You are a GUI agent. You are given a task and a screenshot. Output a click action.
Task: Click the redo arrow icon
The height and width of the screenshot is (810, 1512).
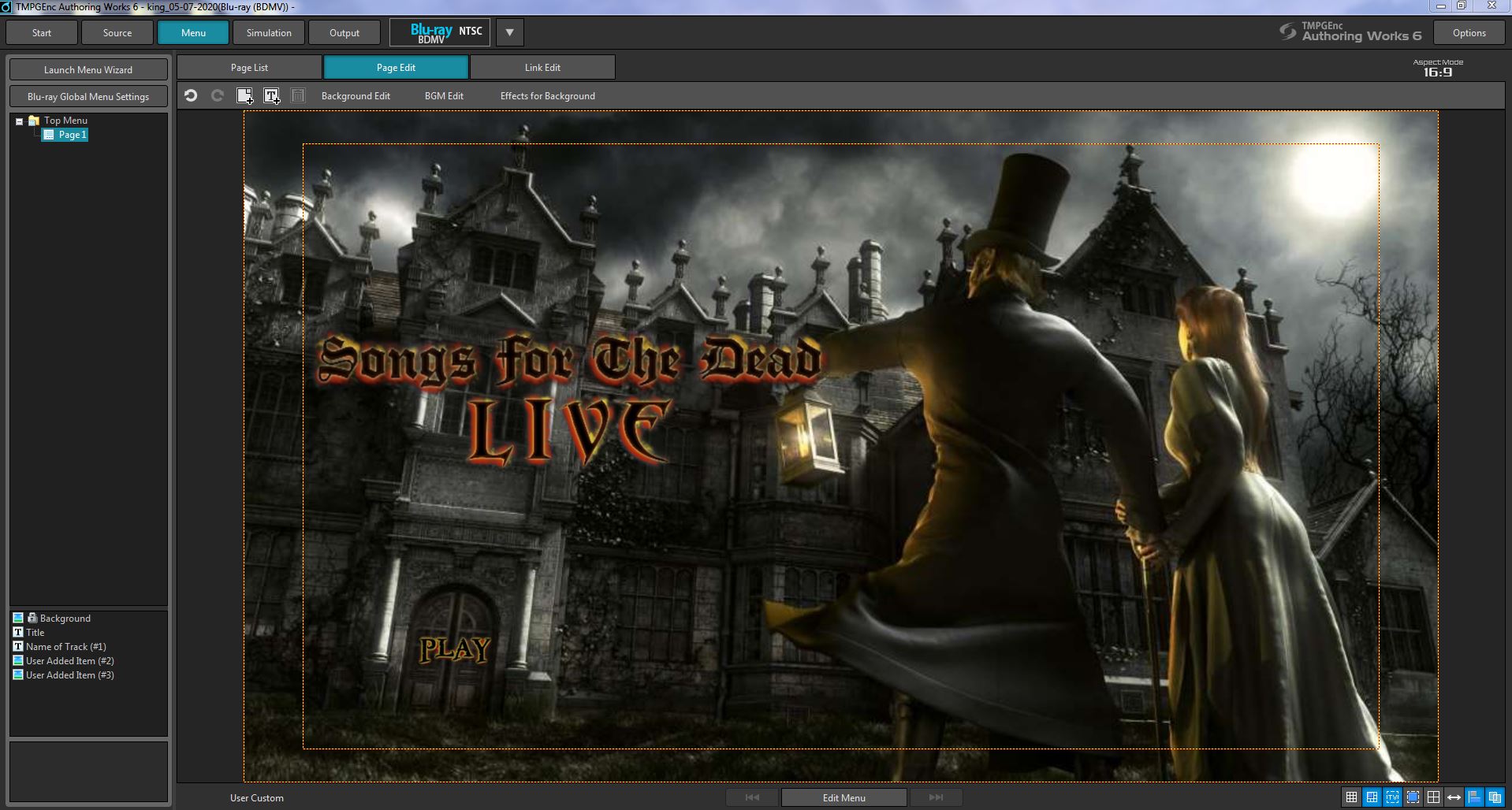[218, 96]
